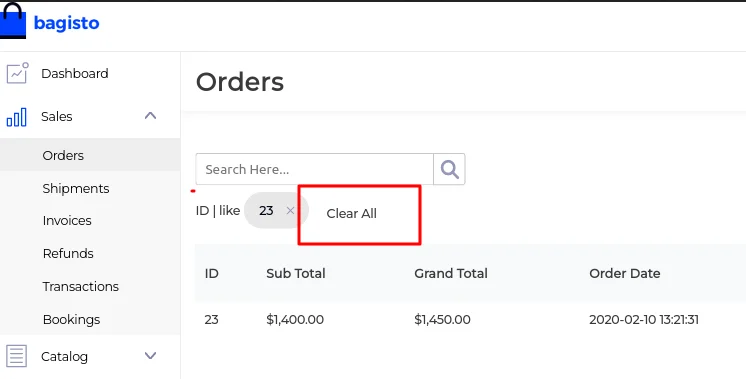Sort by the ID column header
This screenshot has height=379, width=746.
(x=212, y=273)
